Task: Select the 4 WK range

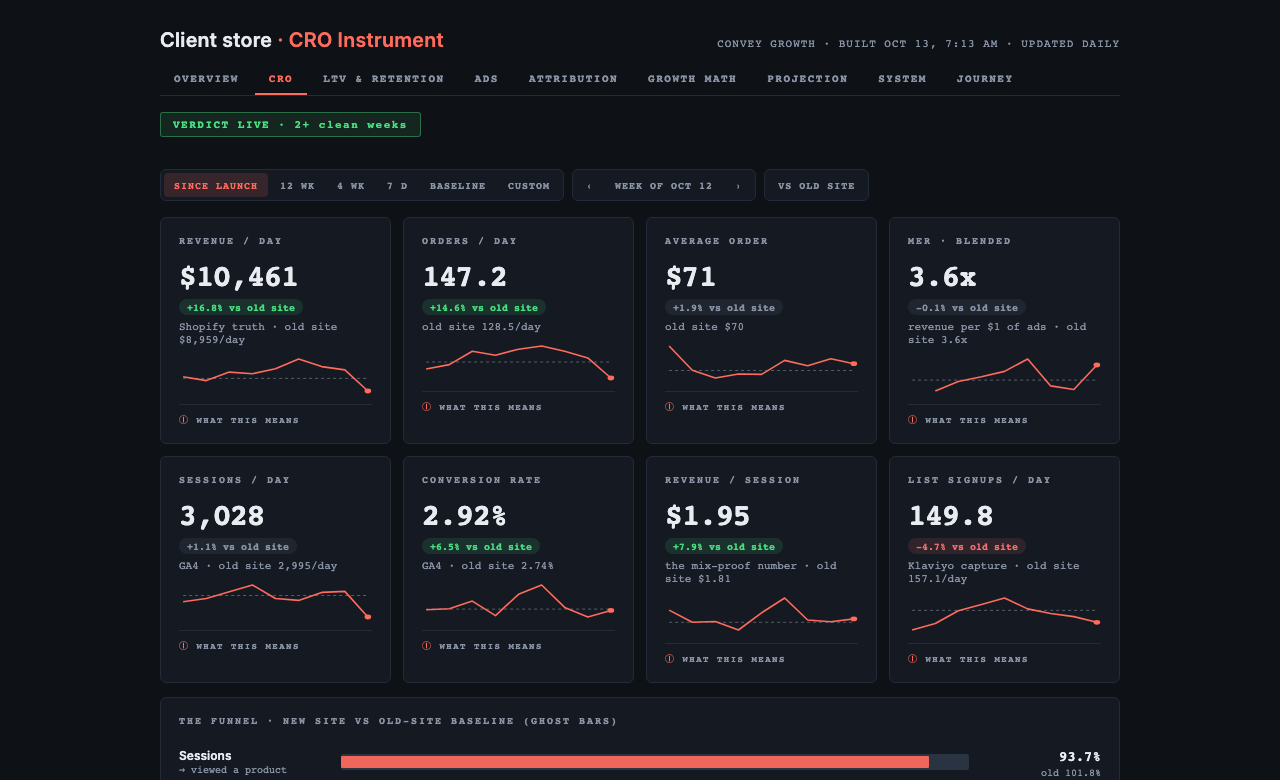Action: [351, 186]
